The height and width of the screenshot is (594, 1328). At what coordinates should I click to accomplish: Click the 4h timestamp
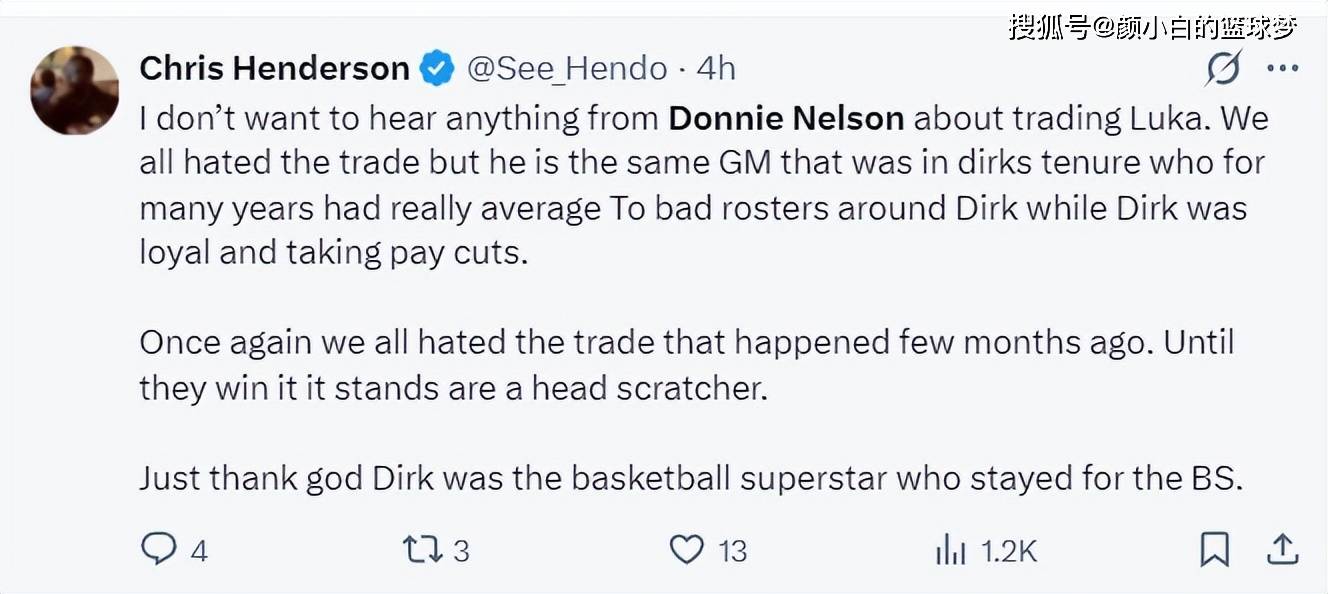[716, 69]
